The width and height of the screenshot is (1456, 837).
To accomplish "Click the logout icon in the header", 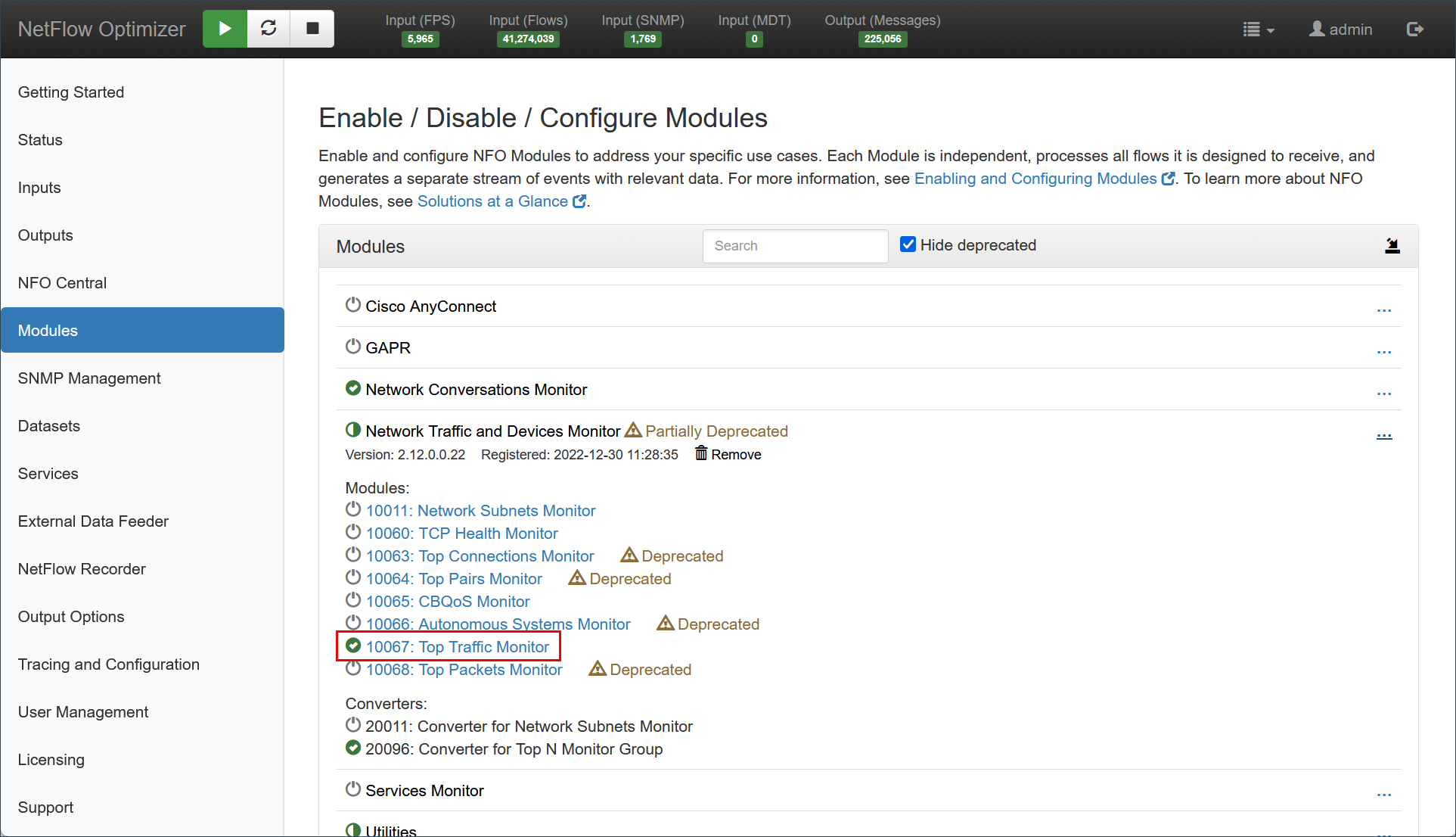I will coord(1414,30).
